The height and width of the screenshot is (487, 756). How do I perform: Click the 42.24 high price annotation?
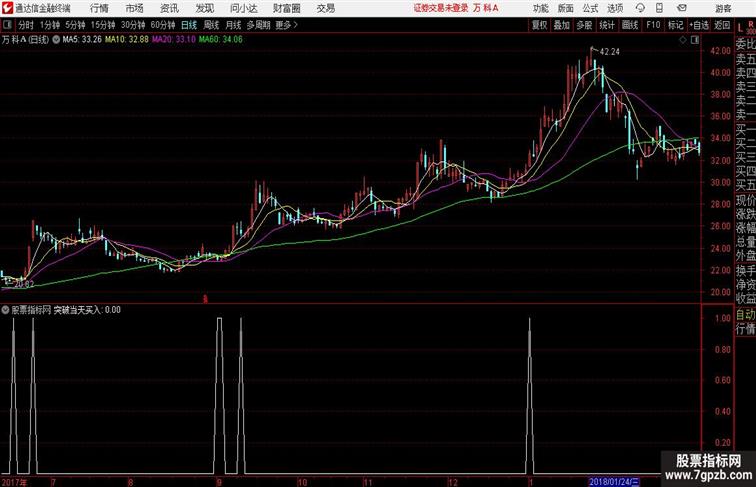coord(609,52)
